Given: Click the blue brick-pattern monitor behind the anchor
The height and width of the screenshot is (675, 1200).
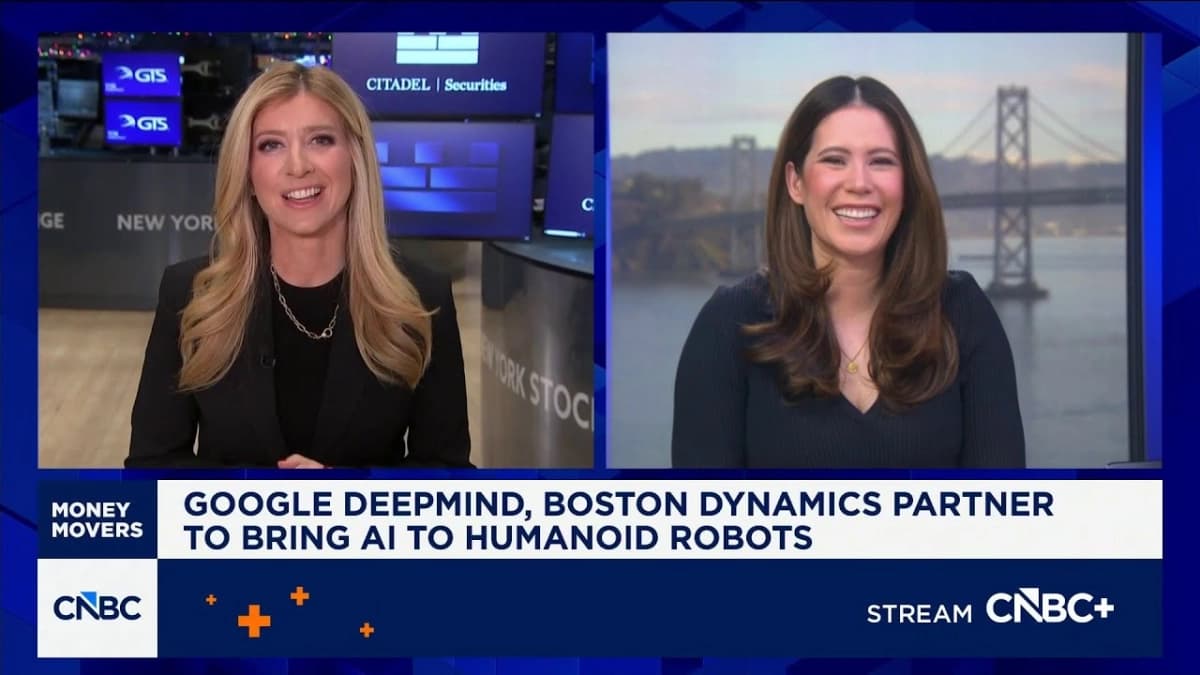Looking at the screenshot, I should 453,178.
